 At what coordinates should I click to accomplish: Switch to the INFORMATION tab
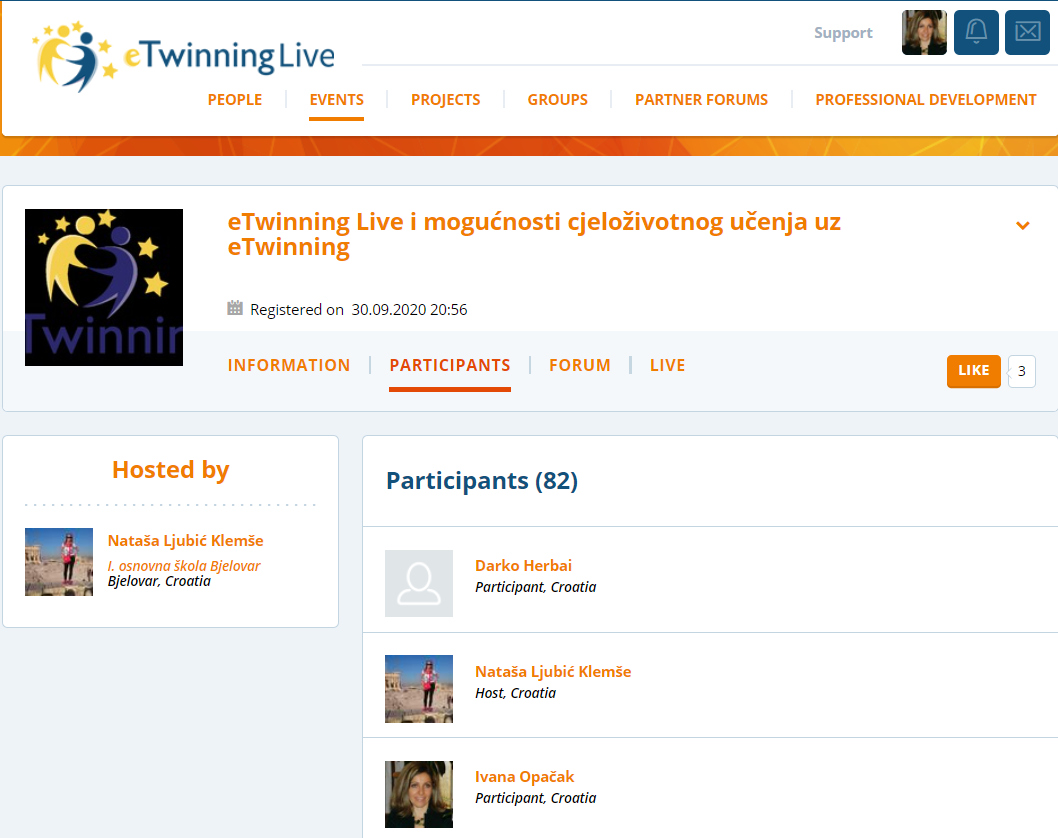tap(289, 365)
